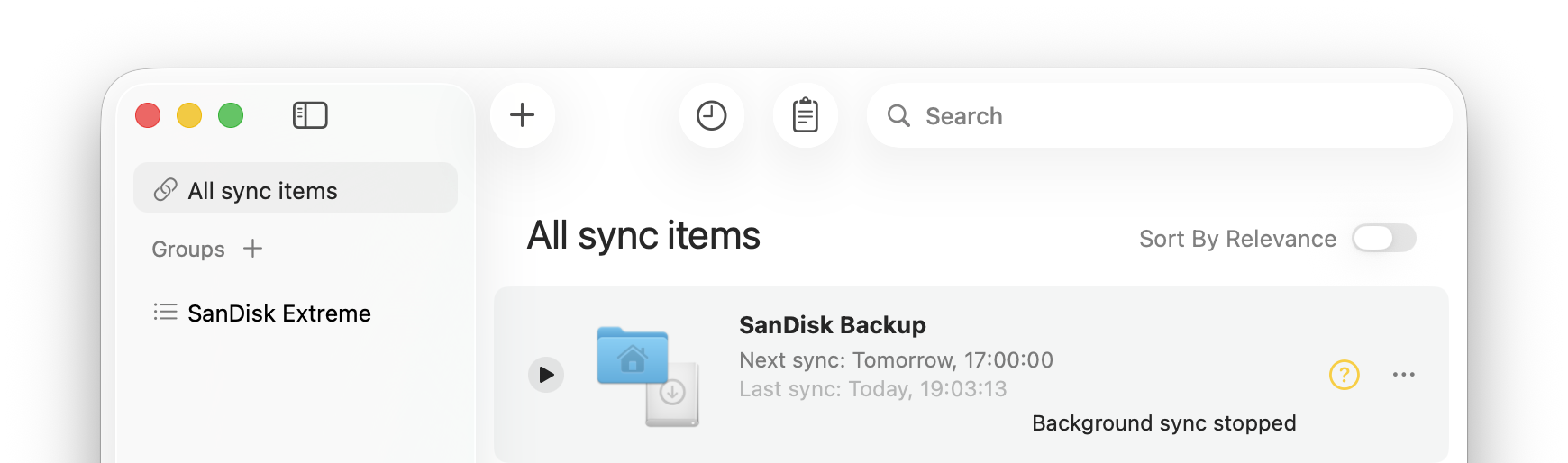Select the SanDisk Extreme group
This screenshot has height=463, width=1568.
tap(278, 313)
